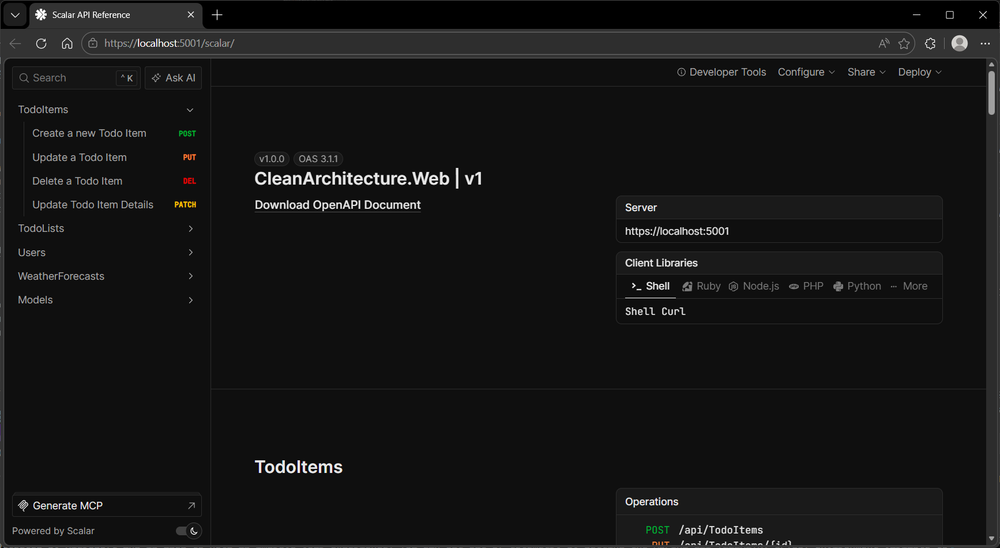1000x548 pixels.
Task: Expand the WeatherForecasts sidebar section
Action: 190,276
